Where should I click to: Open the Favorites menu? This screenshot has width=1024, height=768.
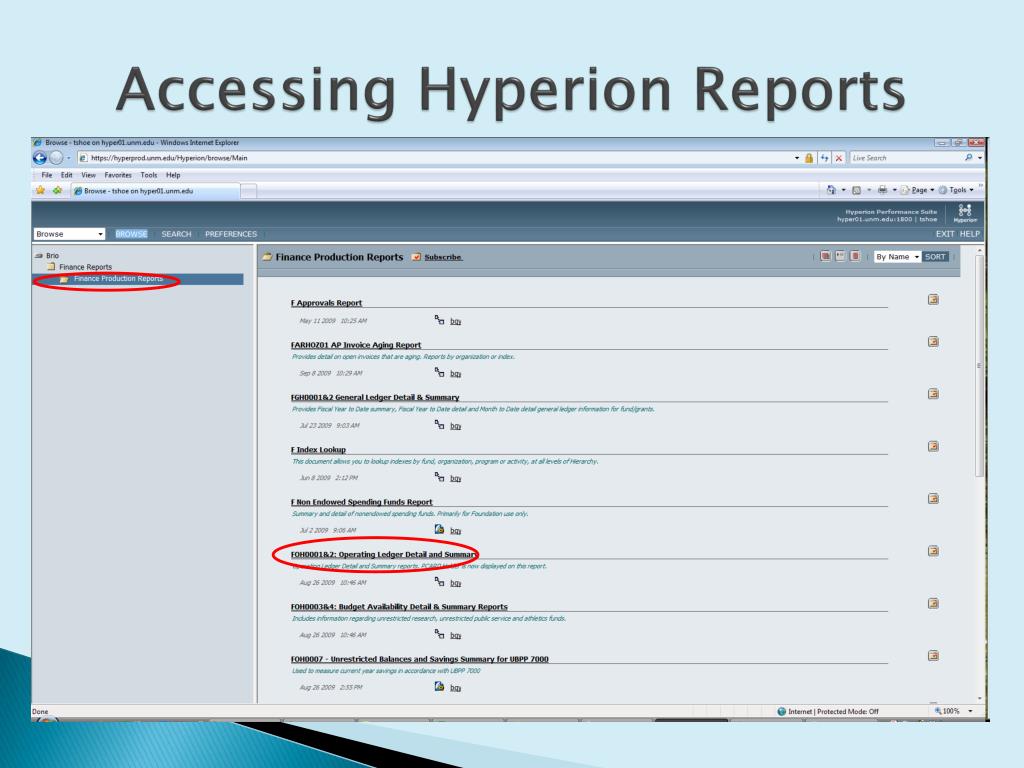pyautogui.click(x=118, y=175)
